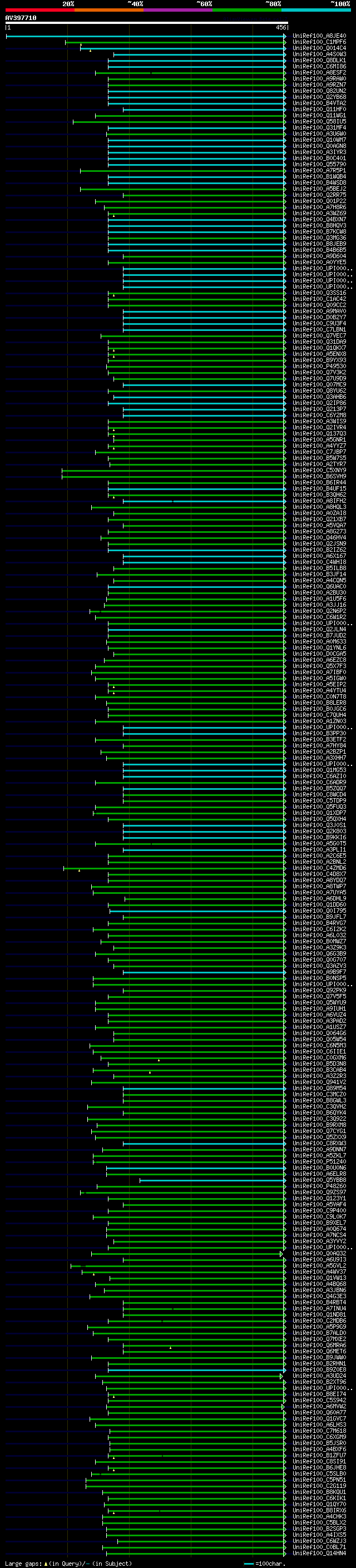This screenshot has height=1568, width=356.
Task: Select label UniRef100_A7H8R6
Action: pos(319,207)
